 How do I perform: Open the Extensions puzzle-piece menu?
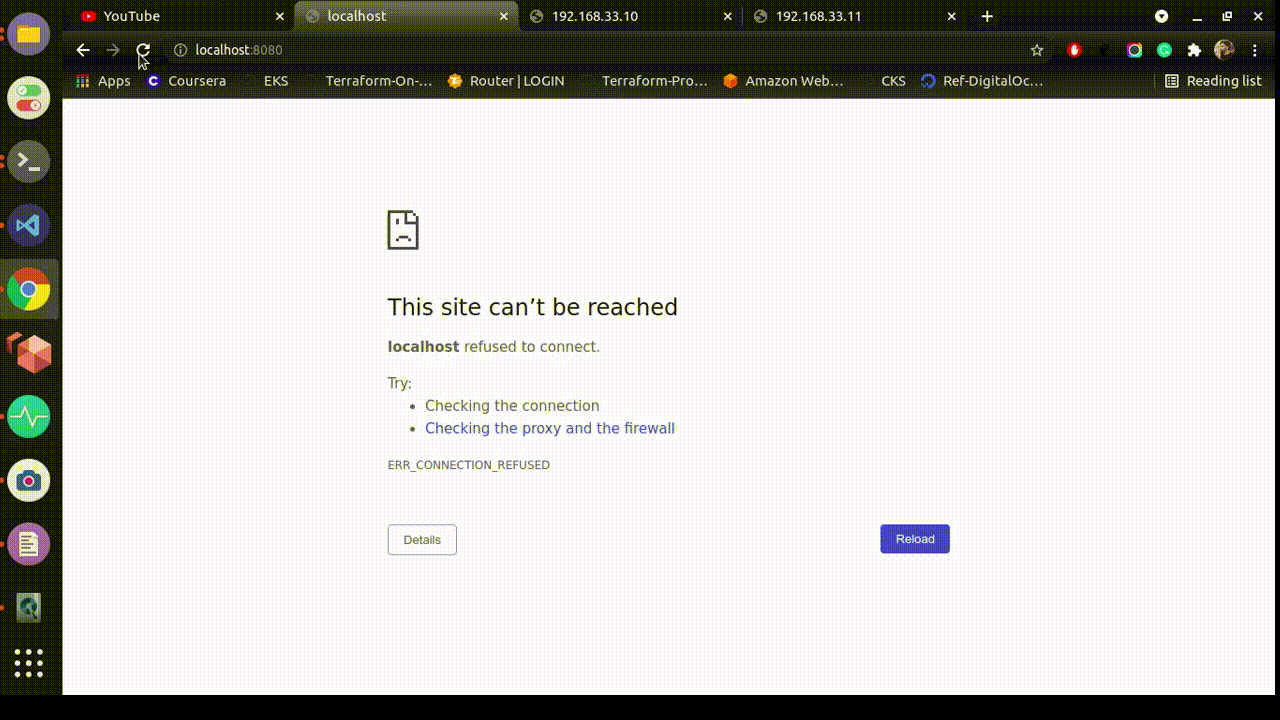pos(1194,50)
